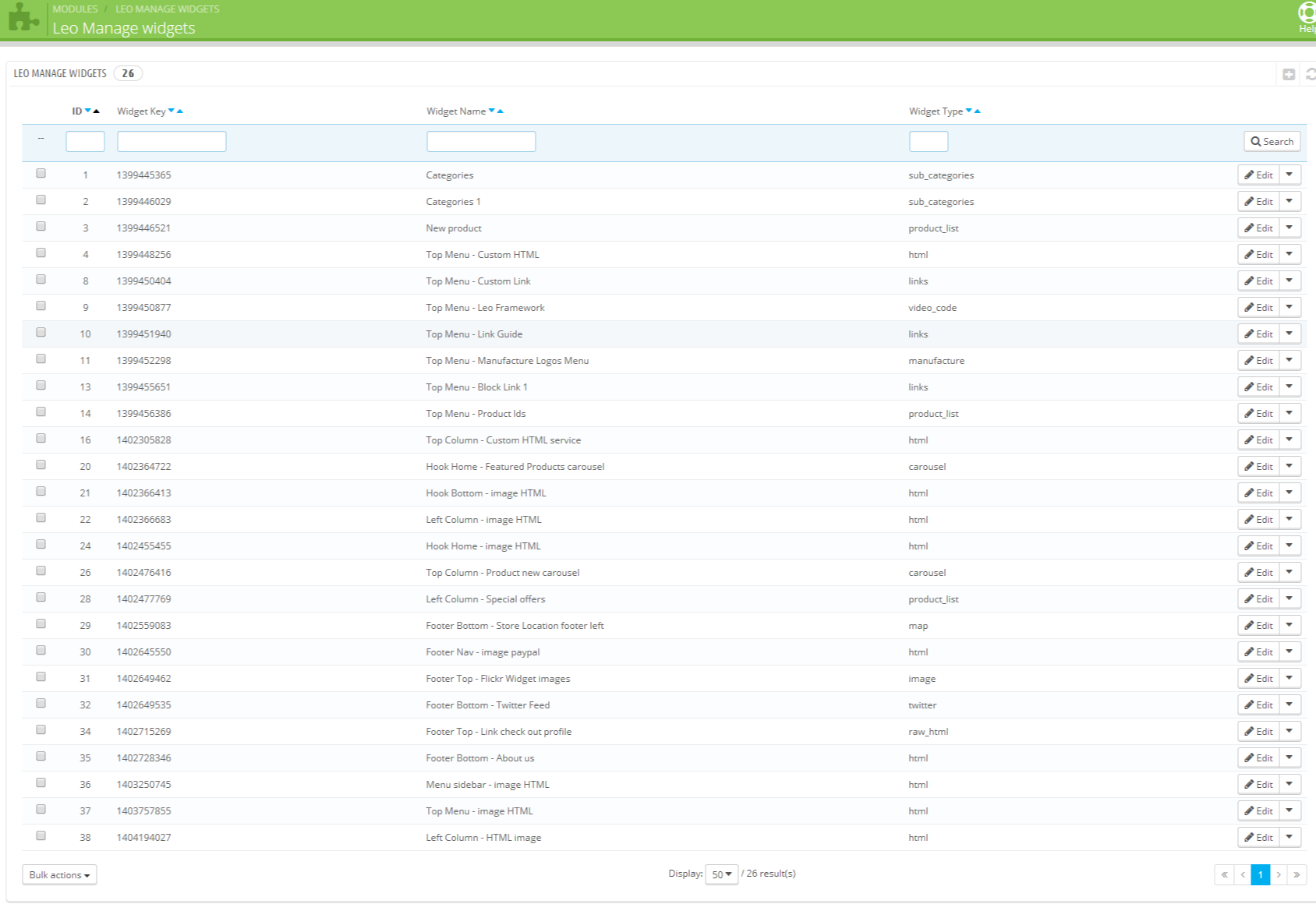Click widget key 1399455651

(x=143, y=387)
